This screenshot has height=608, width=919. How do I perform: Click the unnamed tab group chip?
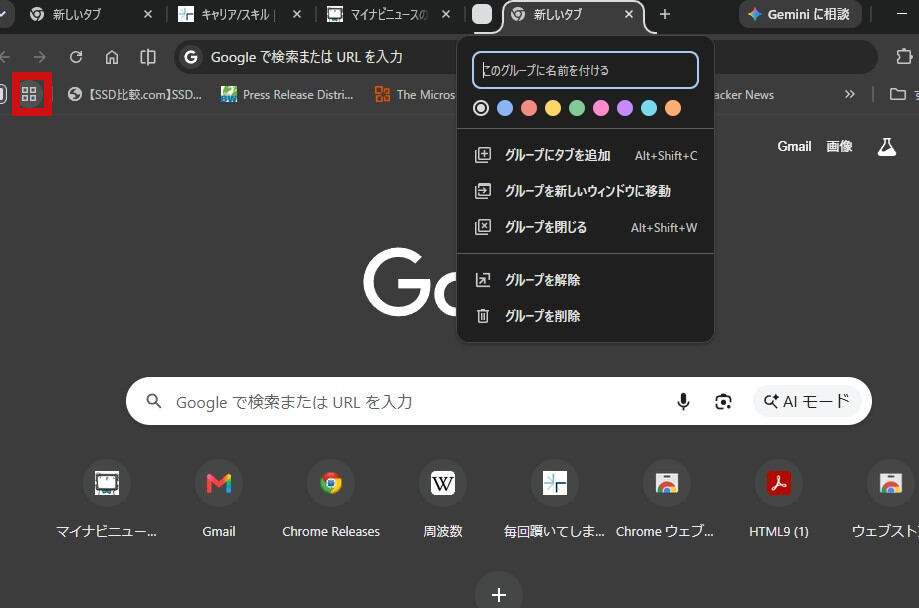click(x=482, y=14)
